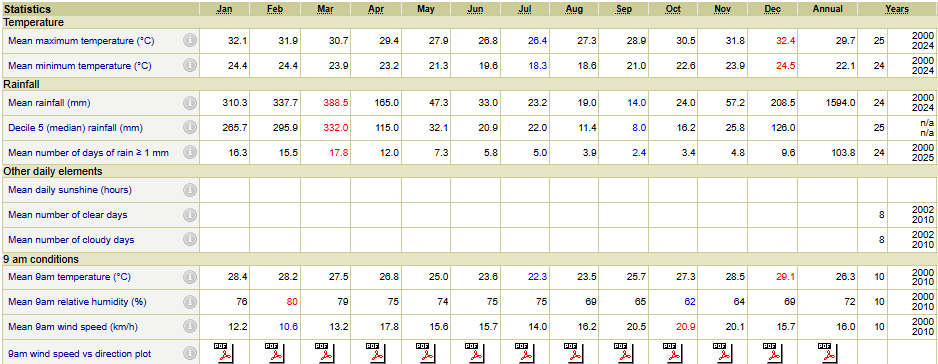Image resolution: width=938 pixels, height=364 pixels.
Task: Select annual rainfall value 1594.0
Action: 840,103
